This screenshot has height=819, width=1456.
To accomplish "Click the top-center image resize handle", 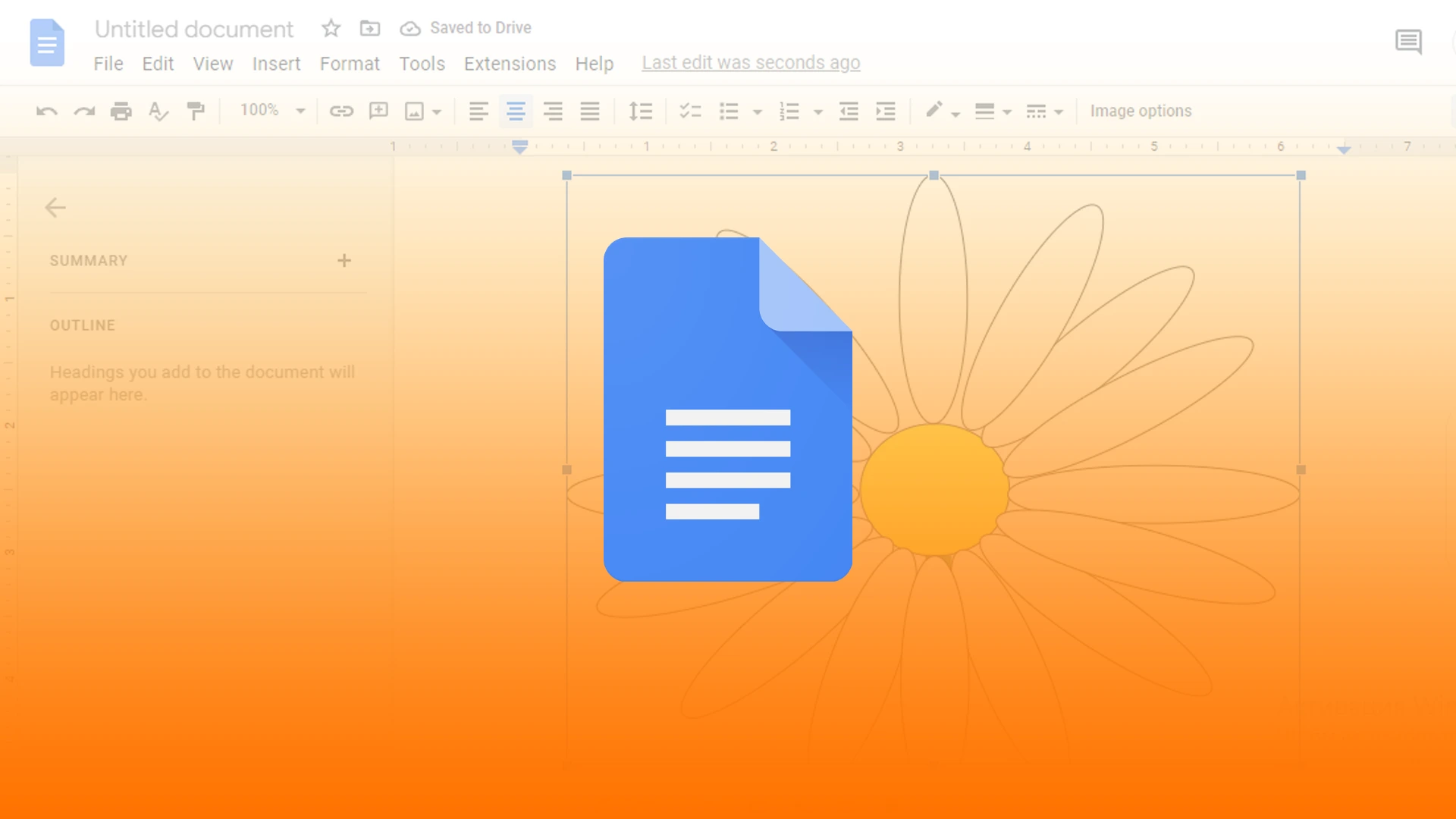I will (934, 175).
